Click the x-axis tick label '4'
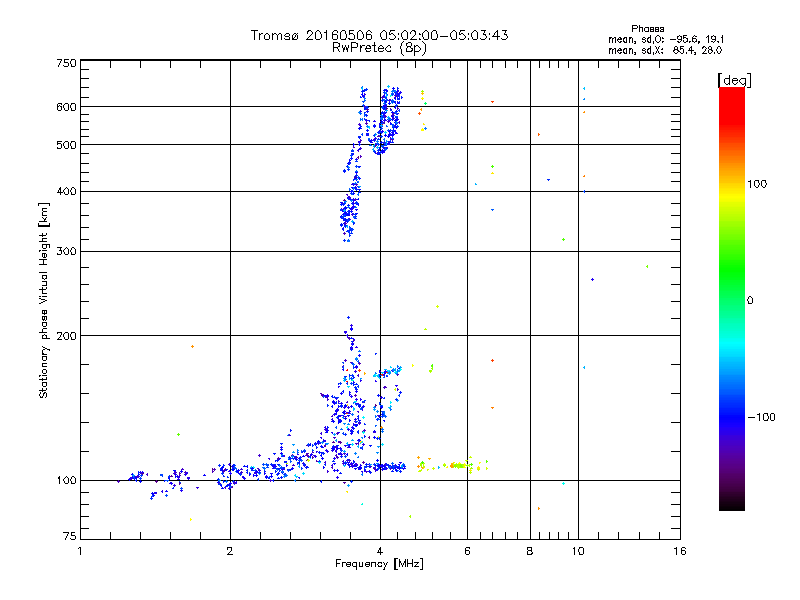The height and width of the screenshot is (600, 800). (x=380, y=551)
